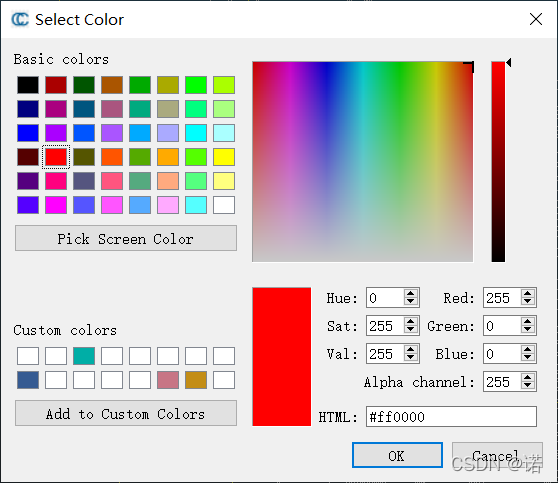Increase the Green value with up arrow
This screenshot has height=483, width=558.
pyautogui.click(x=527, y=322)
